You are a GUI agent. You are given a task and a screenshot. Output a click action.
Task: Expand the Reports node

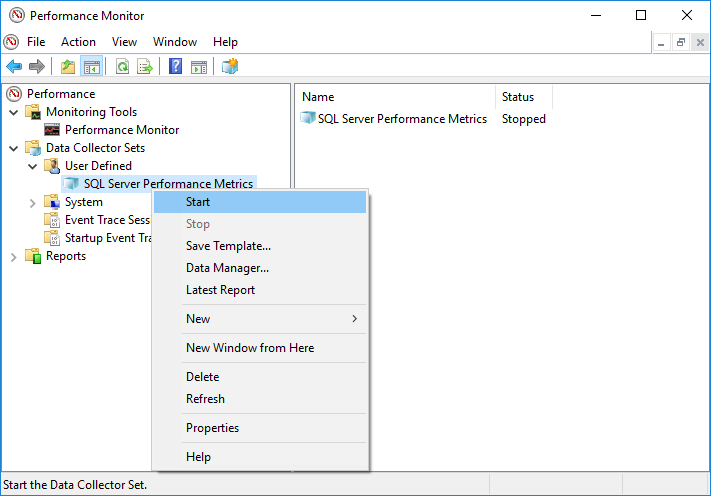14,258
